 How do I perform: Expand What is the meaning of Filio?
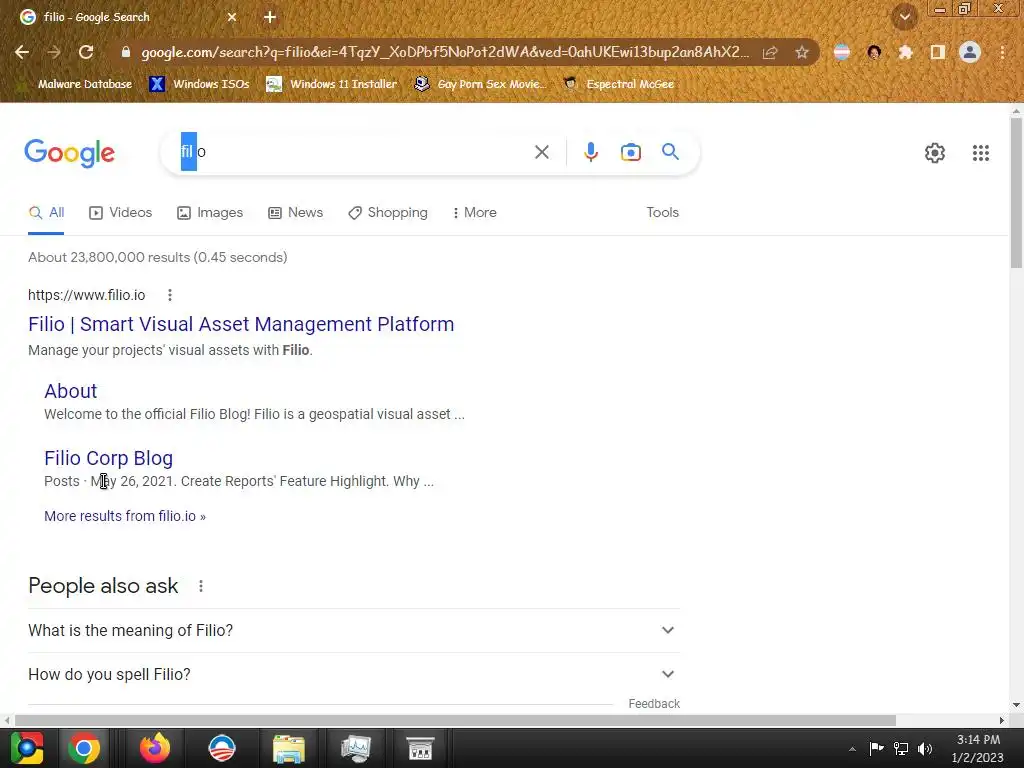[x=354, y=630]
